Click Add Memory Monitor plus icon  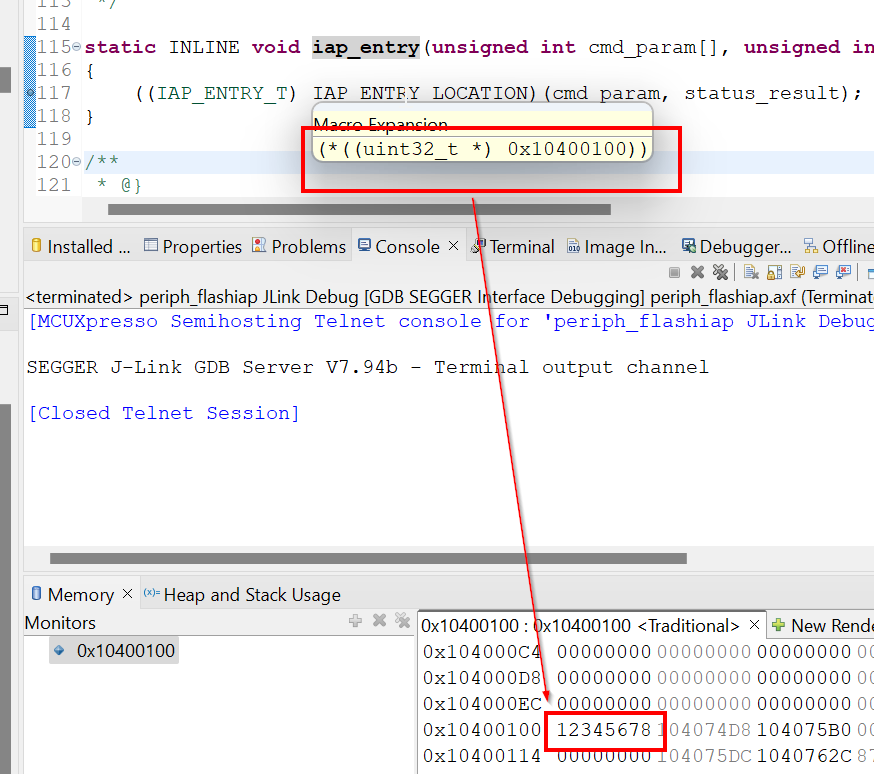pyautogui.click(x=355, y=621)
